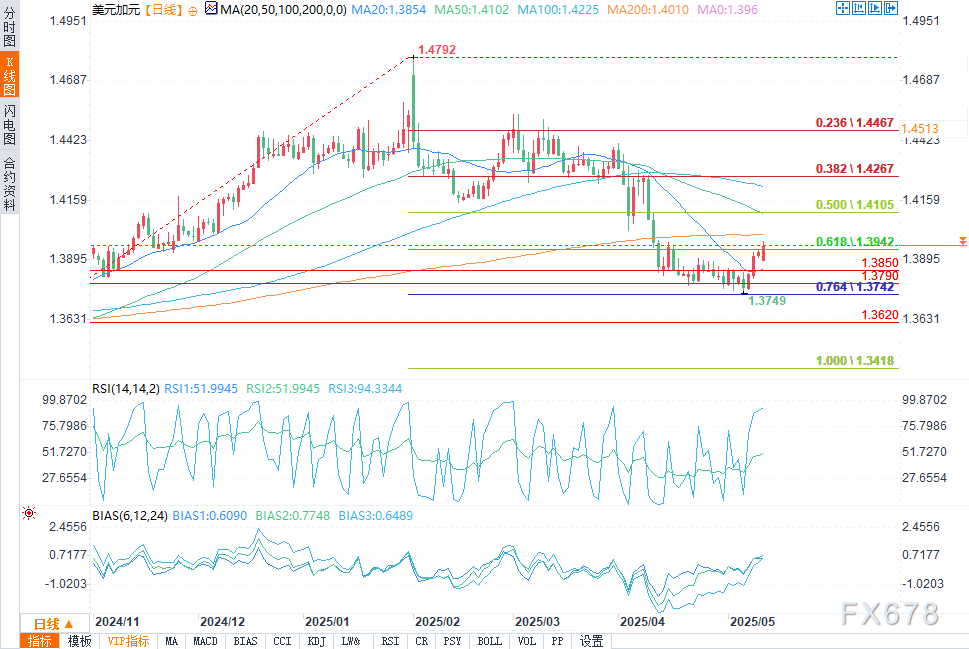Screen dimensions: 969x649
Task: Click the orange crosshair icon beside 日线
Action: (192, 9)
